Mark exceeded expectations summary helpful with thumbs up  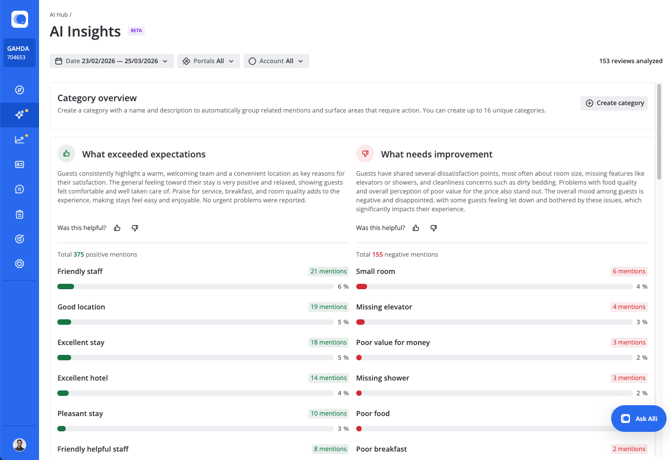[x=117, y=228]
